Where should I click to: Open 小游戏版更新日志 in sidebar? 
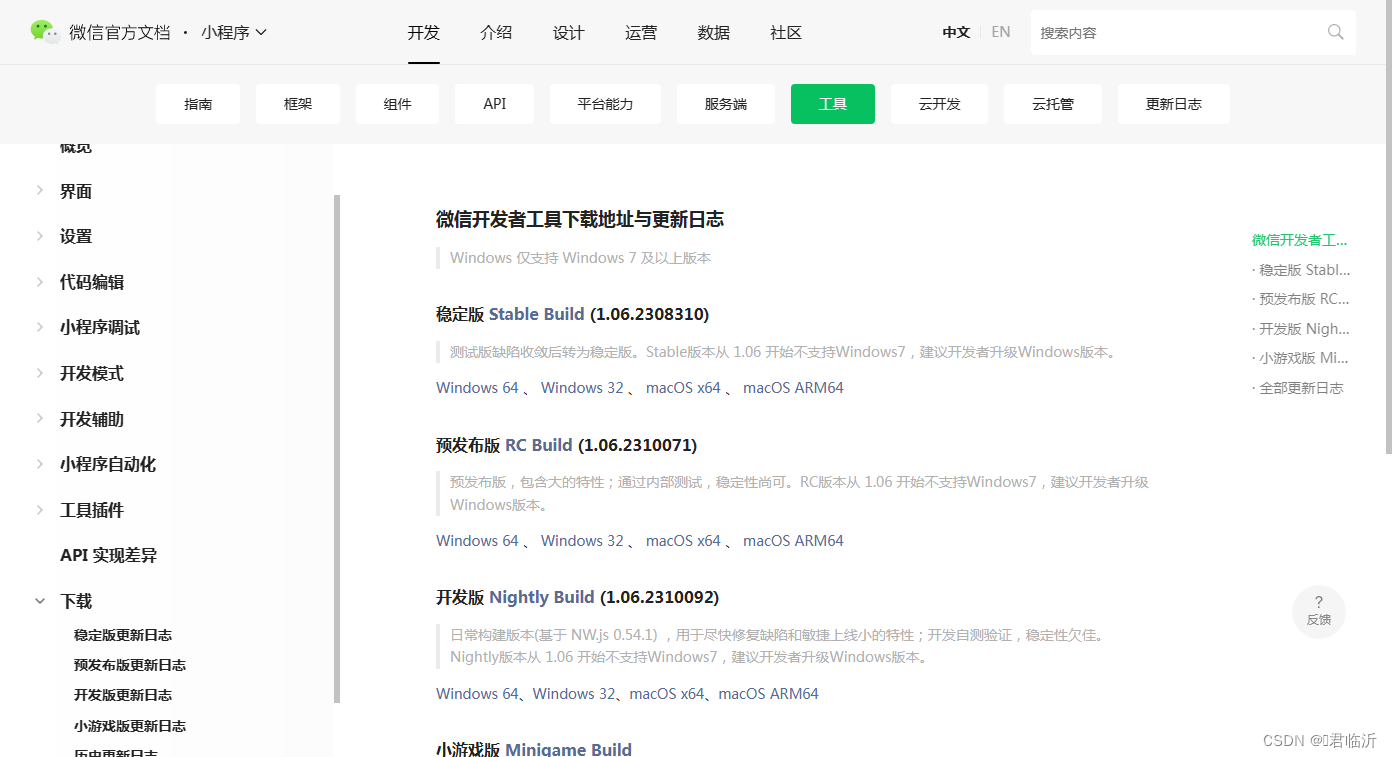[130, 726]
